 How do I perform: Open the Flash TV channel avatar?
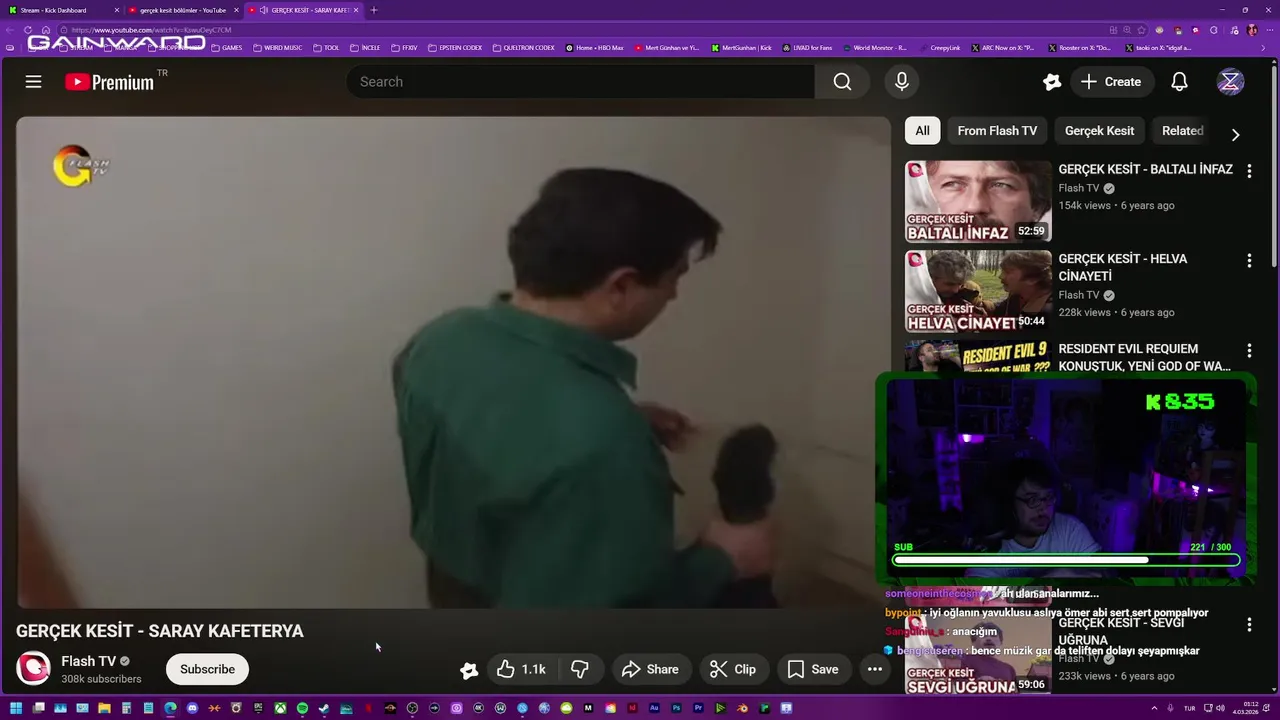pyautogui.click(x=33, y=668)
